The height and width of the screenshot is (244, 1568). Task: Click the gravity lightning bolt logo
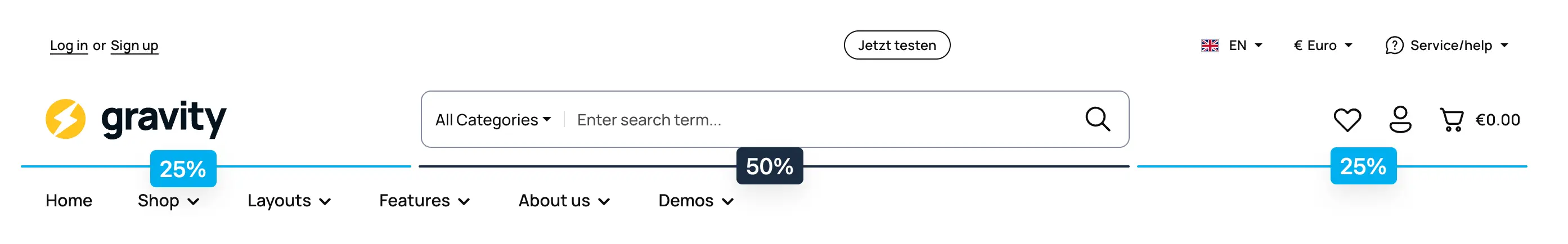pyautogui.click(x=66, y=119)
